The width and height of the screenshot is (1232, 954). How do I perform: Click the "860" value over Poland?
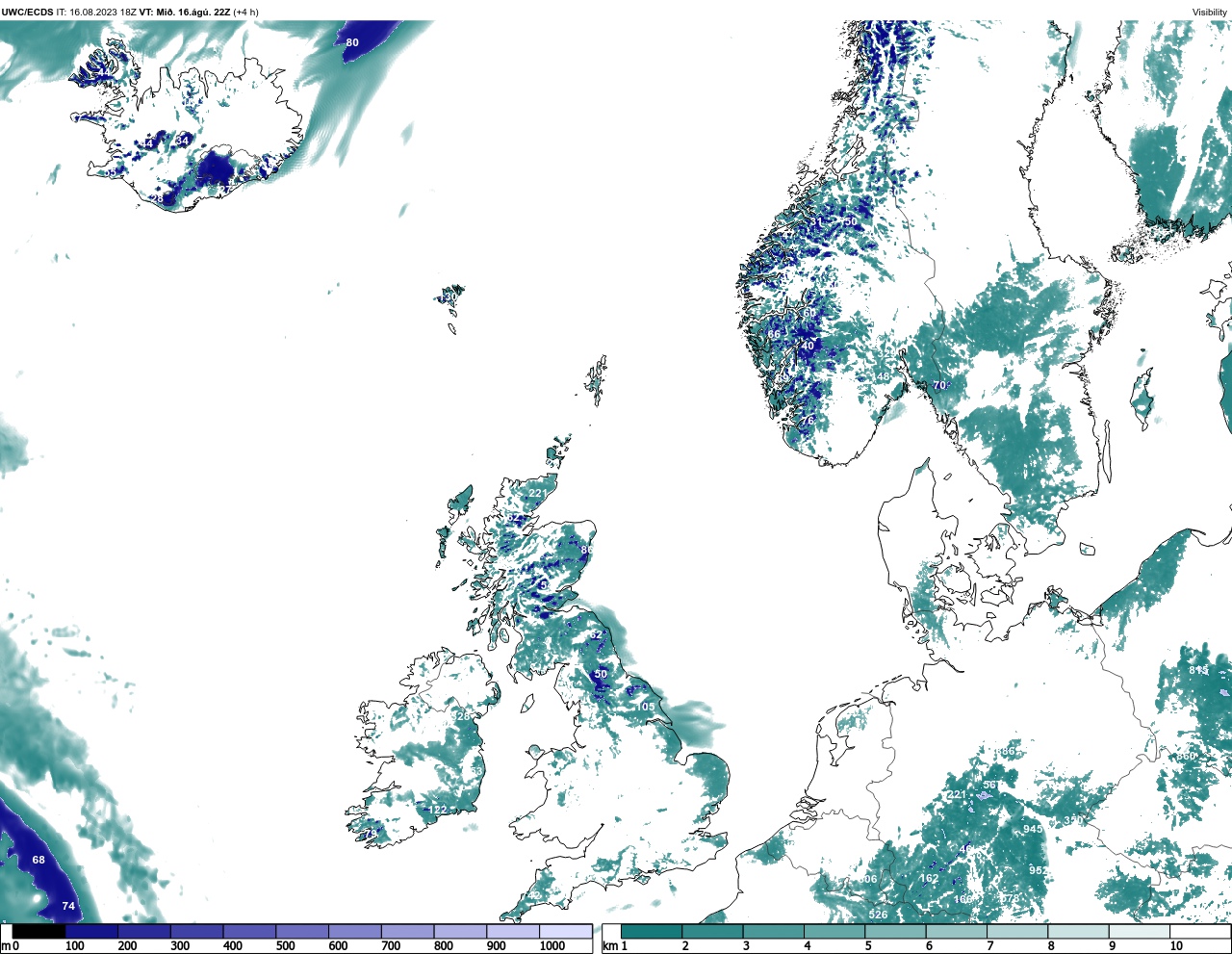point(1186,757)
